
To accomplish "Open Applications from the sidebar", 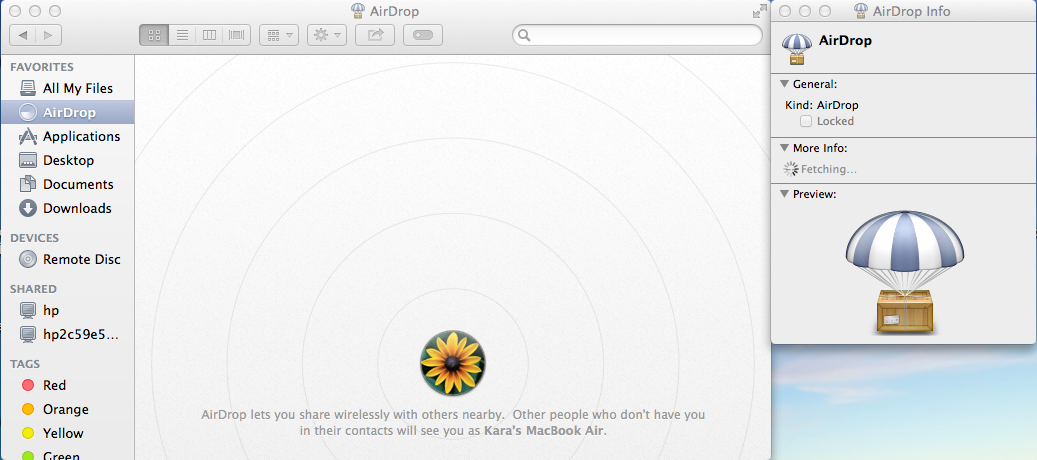I will coord(67,136).
